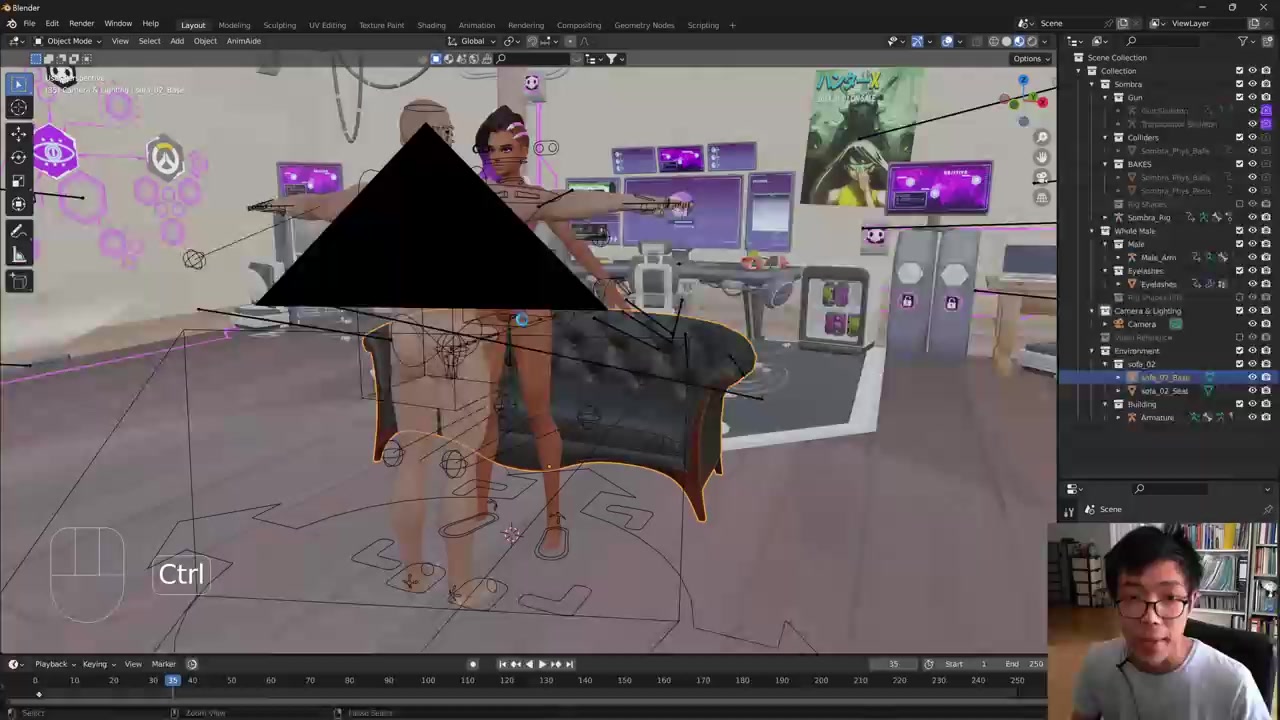Open the AnimAide menu
The height and width of the screenshot is (720, 1280).
[x=243, y=41]
